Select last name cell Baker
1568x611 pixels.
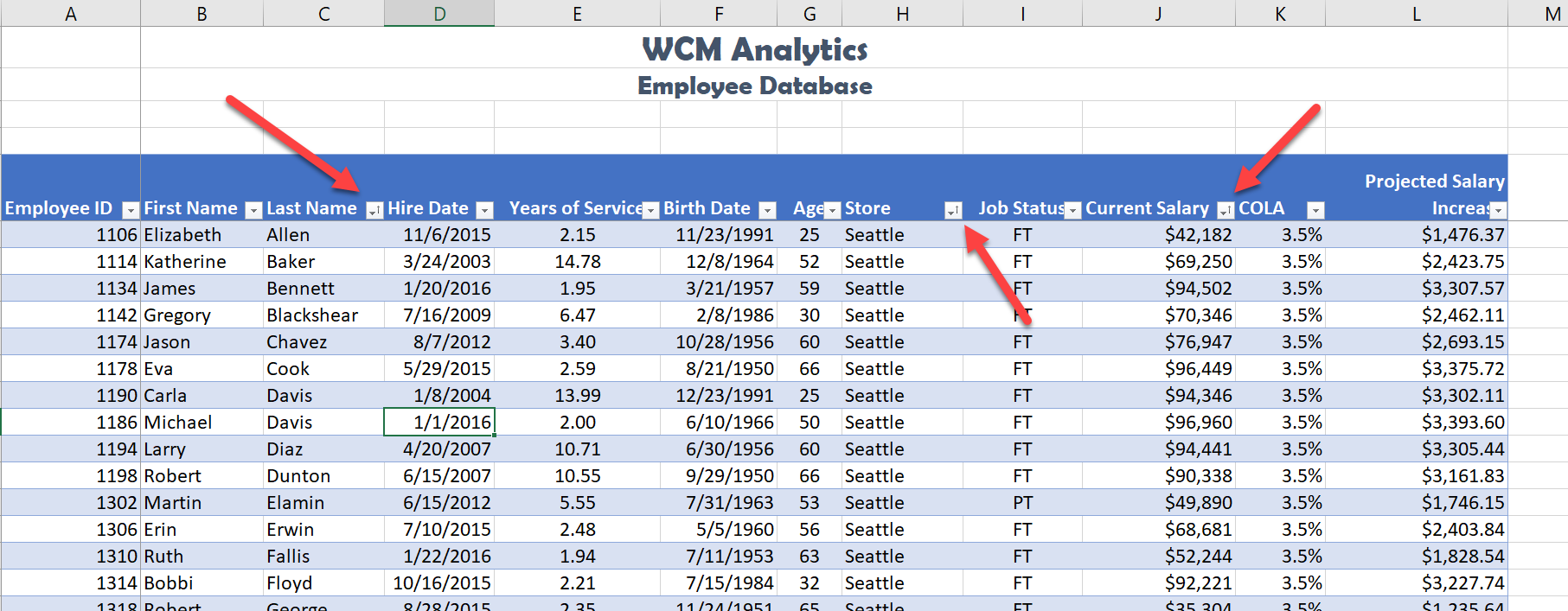point(323,262)
